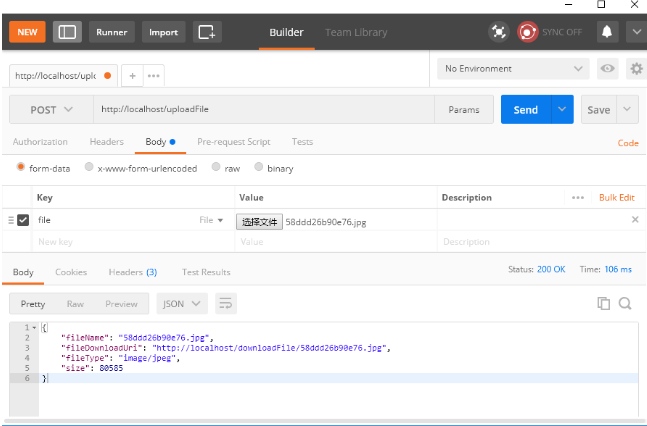The image size is (647, 426).
Task: Uncheck the file row checkbox
Action: point(23,220)
